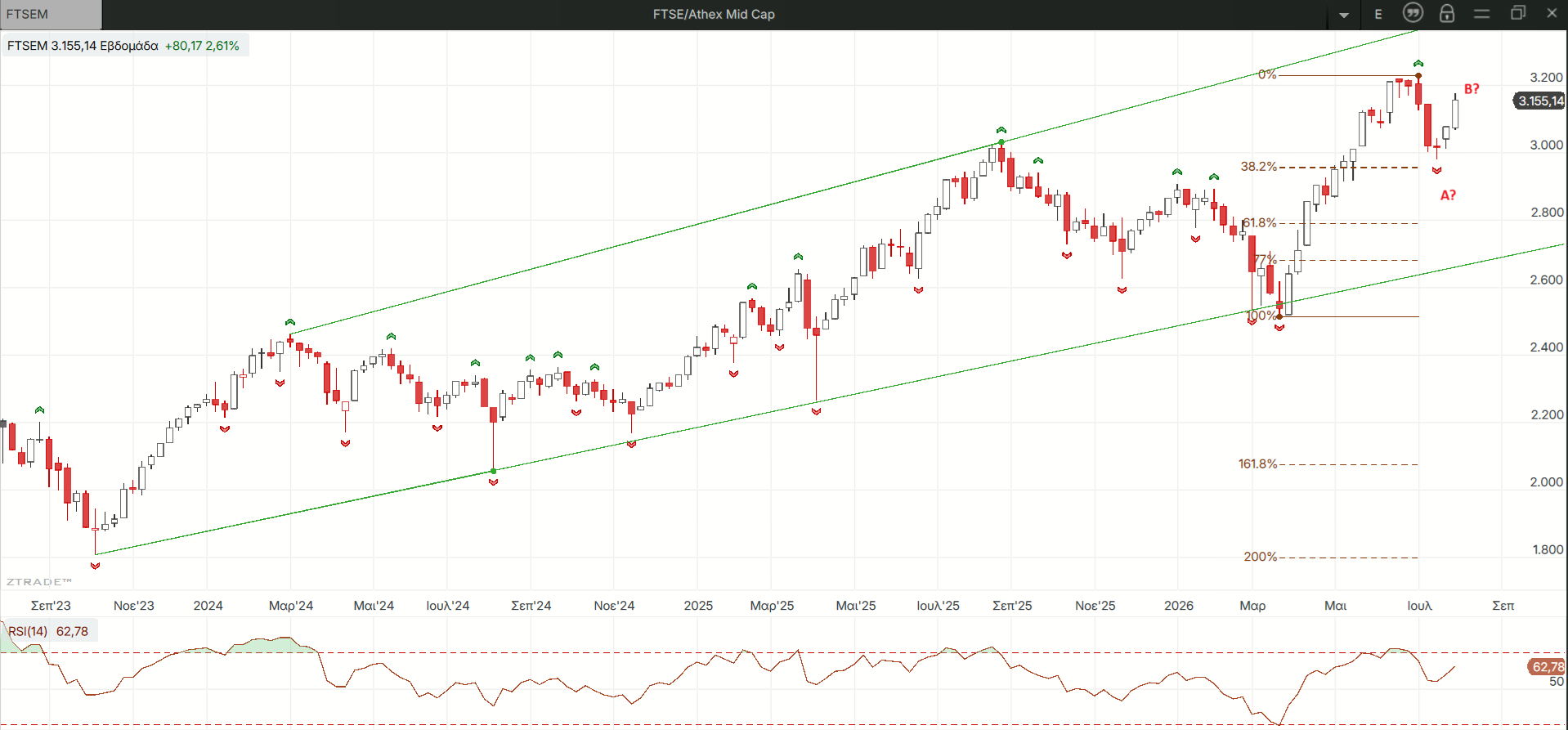Click the 2.000 price axis label
Viewport: 1568px width, 730px height.
[1547, 482]
